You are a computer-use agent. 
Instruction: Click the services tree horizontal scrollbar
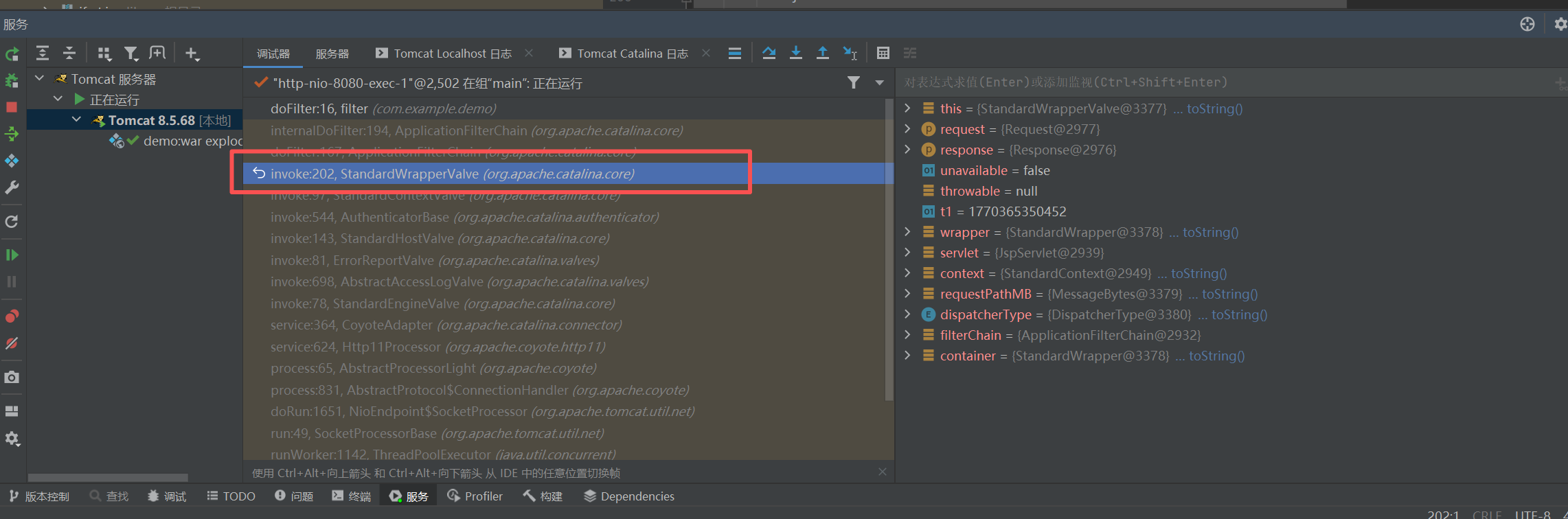point(108,477)
